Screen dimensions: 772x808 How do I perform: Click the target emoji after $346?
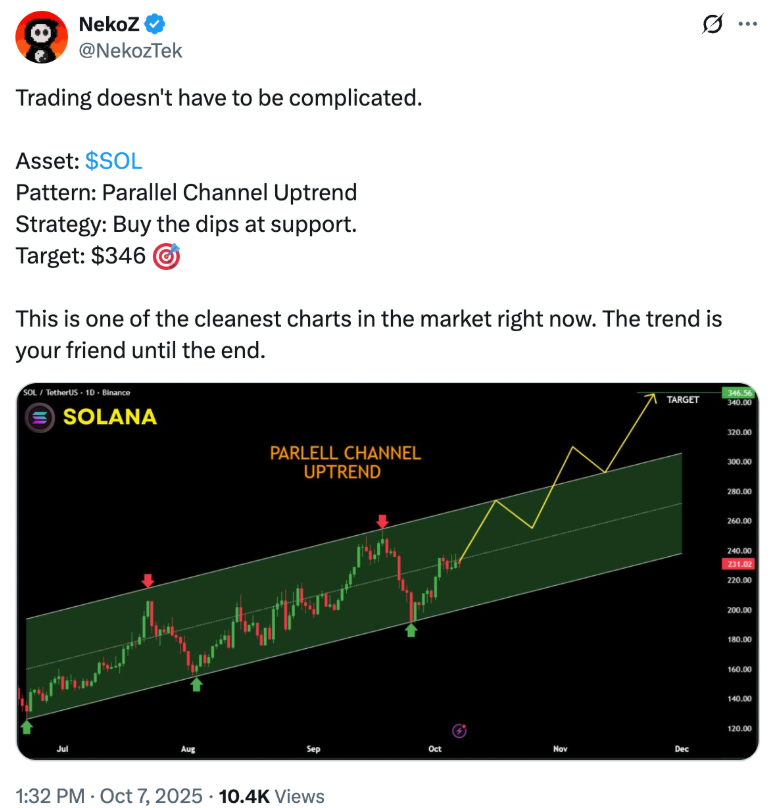pyautogui.click(x=167, y=257)
